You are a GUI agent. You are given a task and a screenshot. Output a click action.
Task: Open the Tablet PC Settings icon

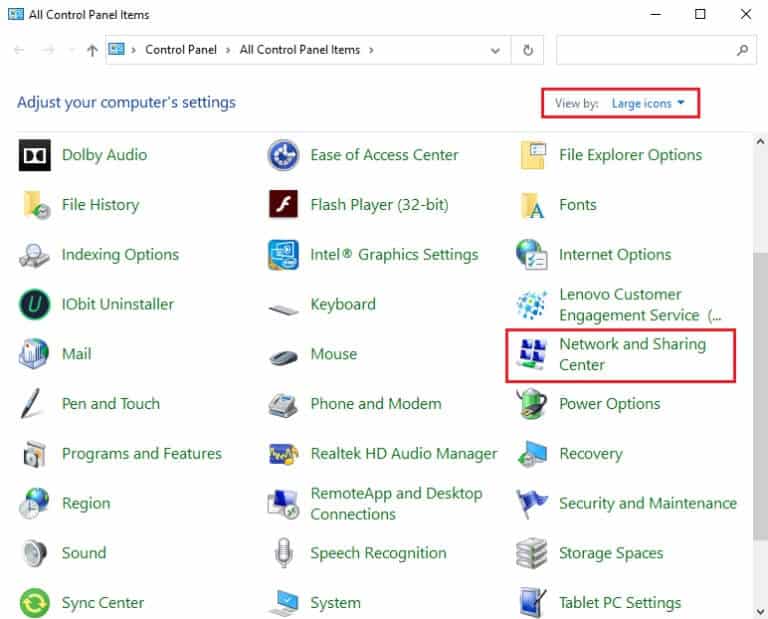[x=533, y=603]
